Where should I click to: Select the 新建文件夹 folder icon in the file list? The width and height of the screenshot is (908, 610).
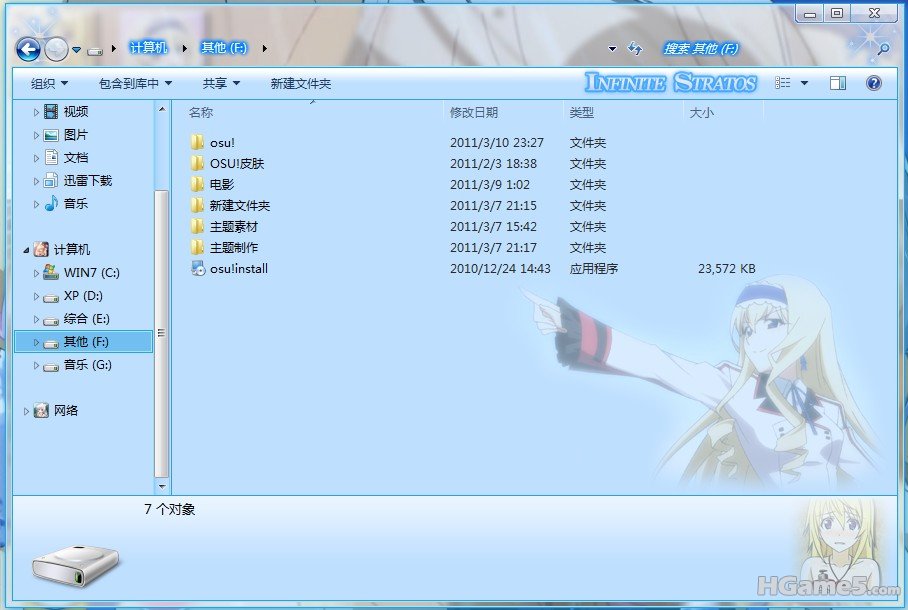coord(197,205)
